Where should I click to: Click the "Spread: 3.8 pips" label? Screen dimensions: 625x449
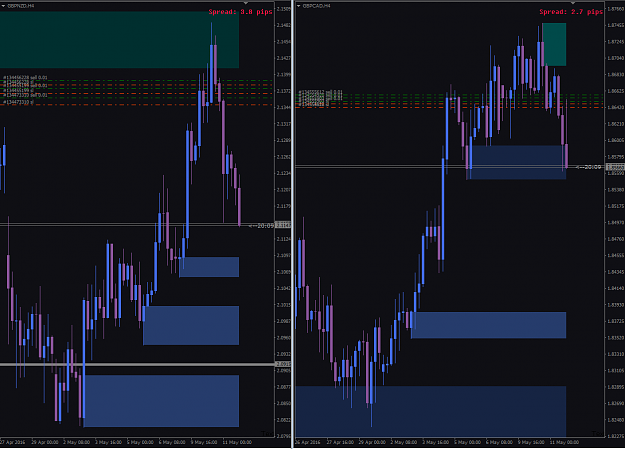click(x=240, y=12)
